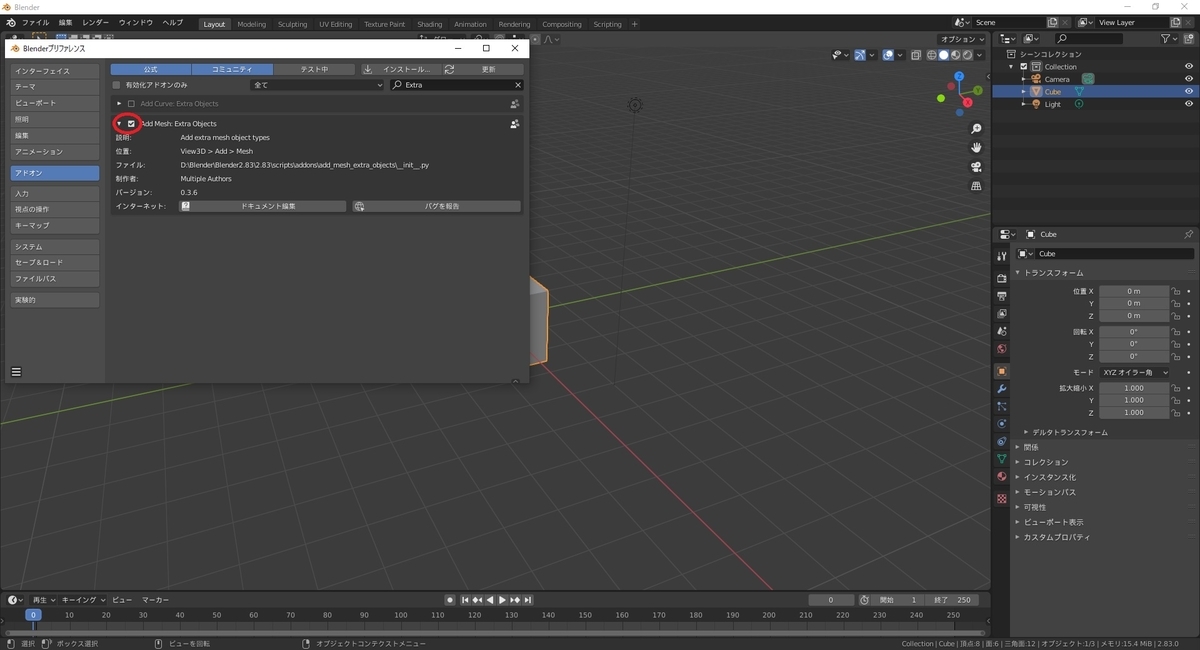Toggle X-ray in the viewport header

click(914, 55)
